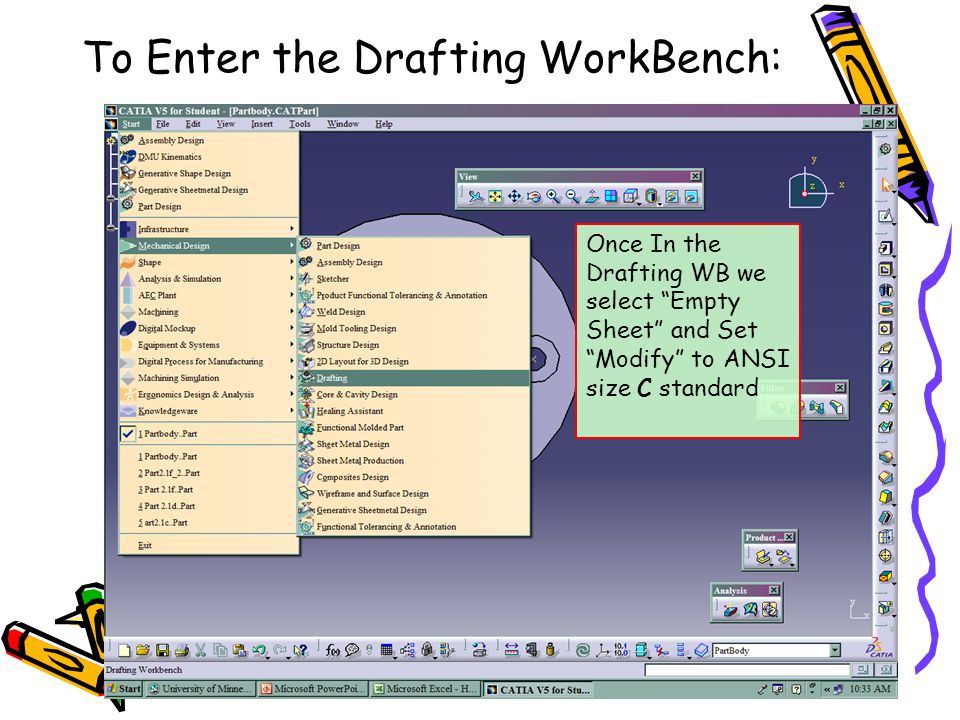Click the Paste icon
Viewport: 960px width, 720px height.
point(239,650)
